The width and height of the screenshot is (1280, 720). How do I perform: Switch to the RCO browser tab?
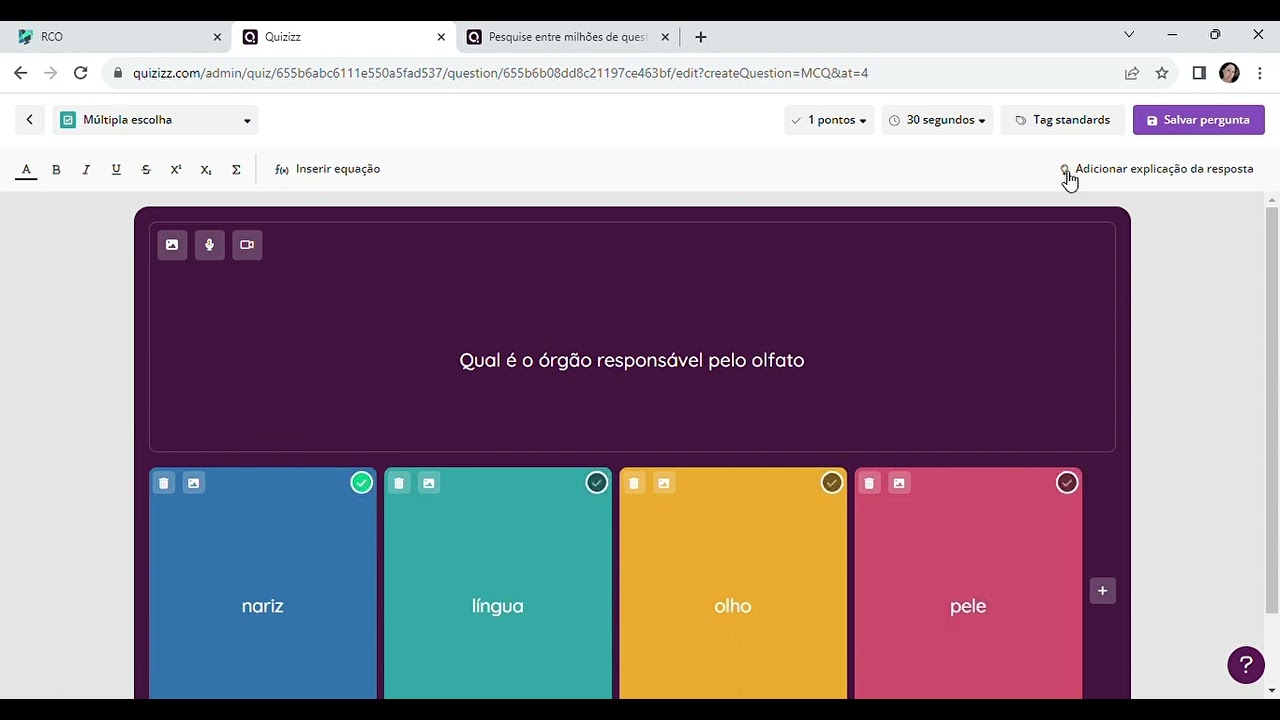(x=120, y=37)
